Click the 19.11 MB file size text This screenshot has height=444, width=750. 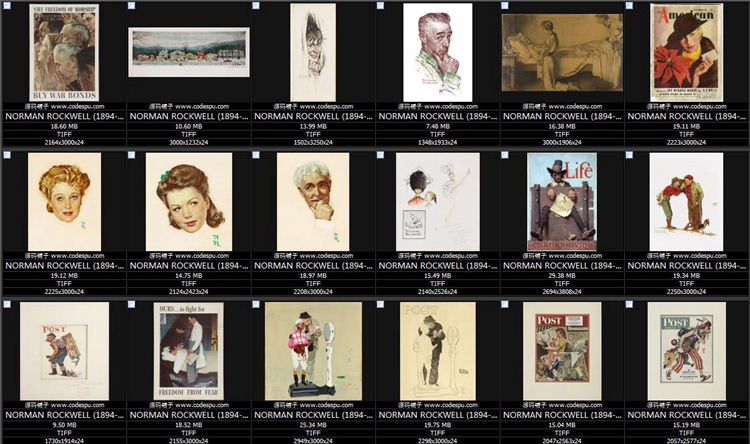686,126
